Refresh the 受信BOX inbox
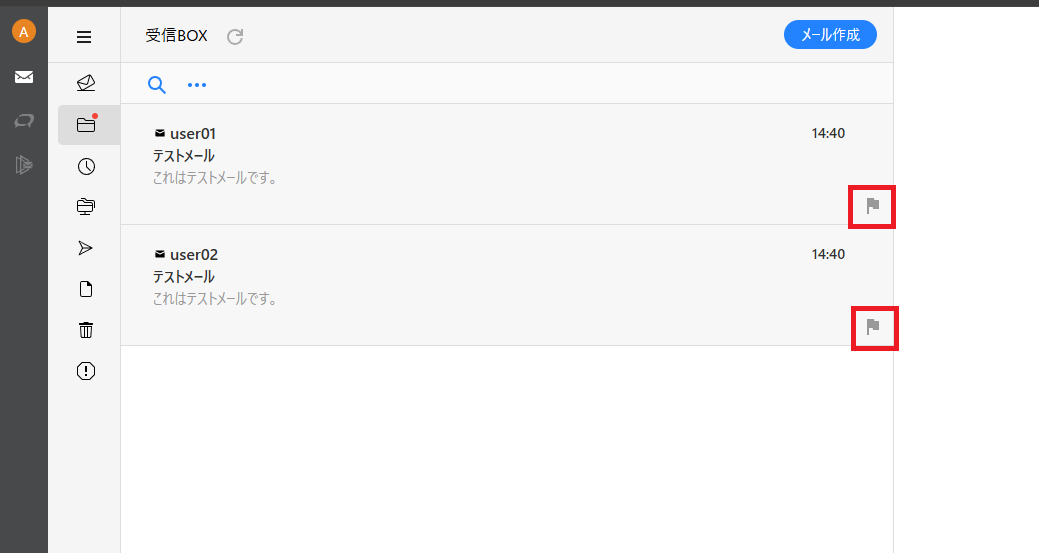Image resolution: width=1039 pixels, height=553 pixels. [x=235, y=36]
